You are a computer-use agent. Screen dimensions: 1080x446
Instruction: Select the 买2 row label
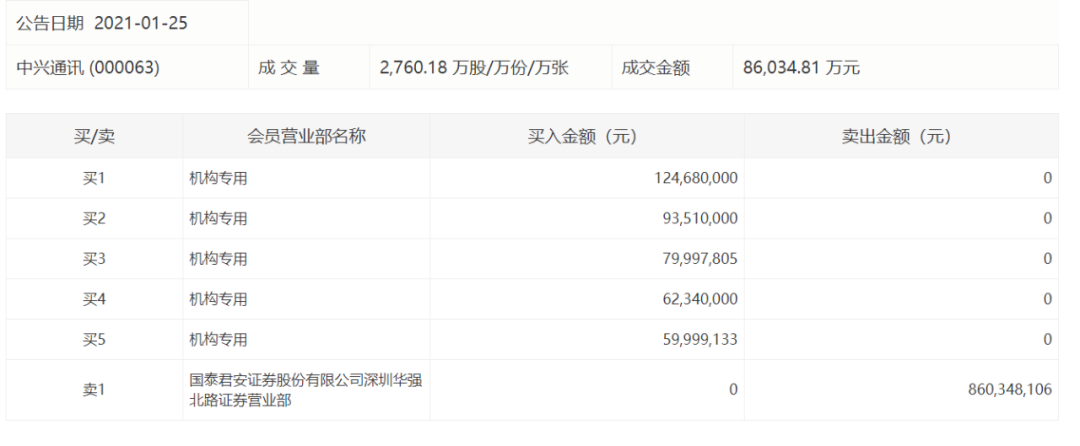pos(94,218)
